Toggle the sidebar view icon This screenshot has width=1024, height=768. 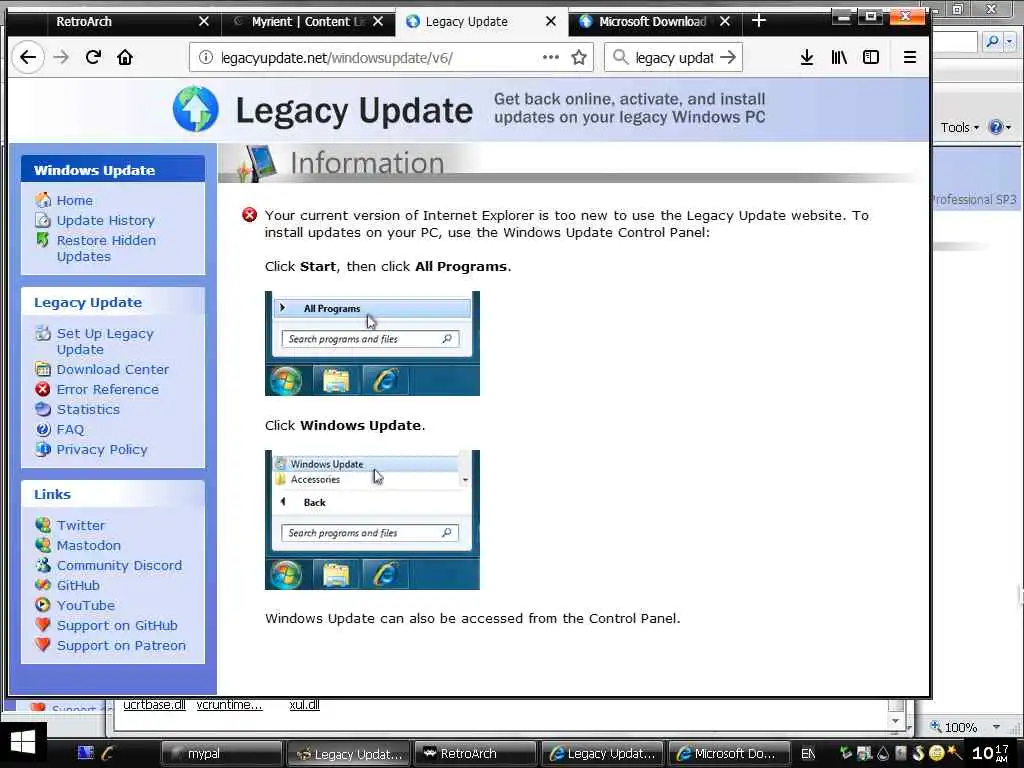point(871,57)
